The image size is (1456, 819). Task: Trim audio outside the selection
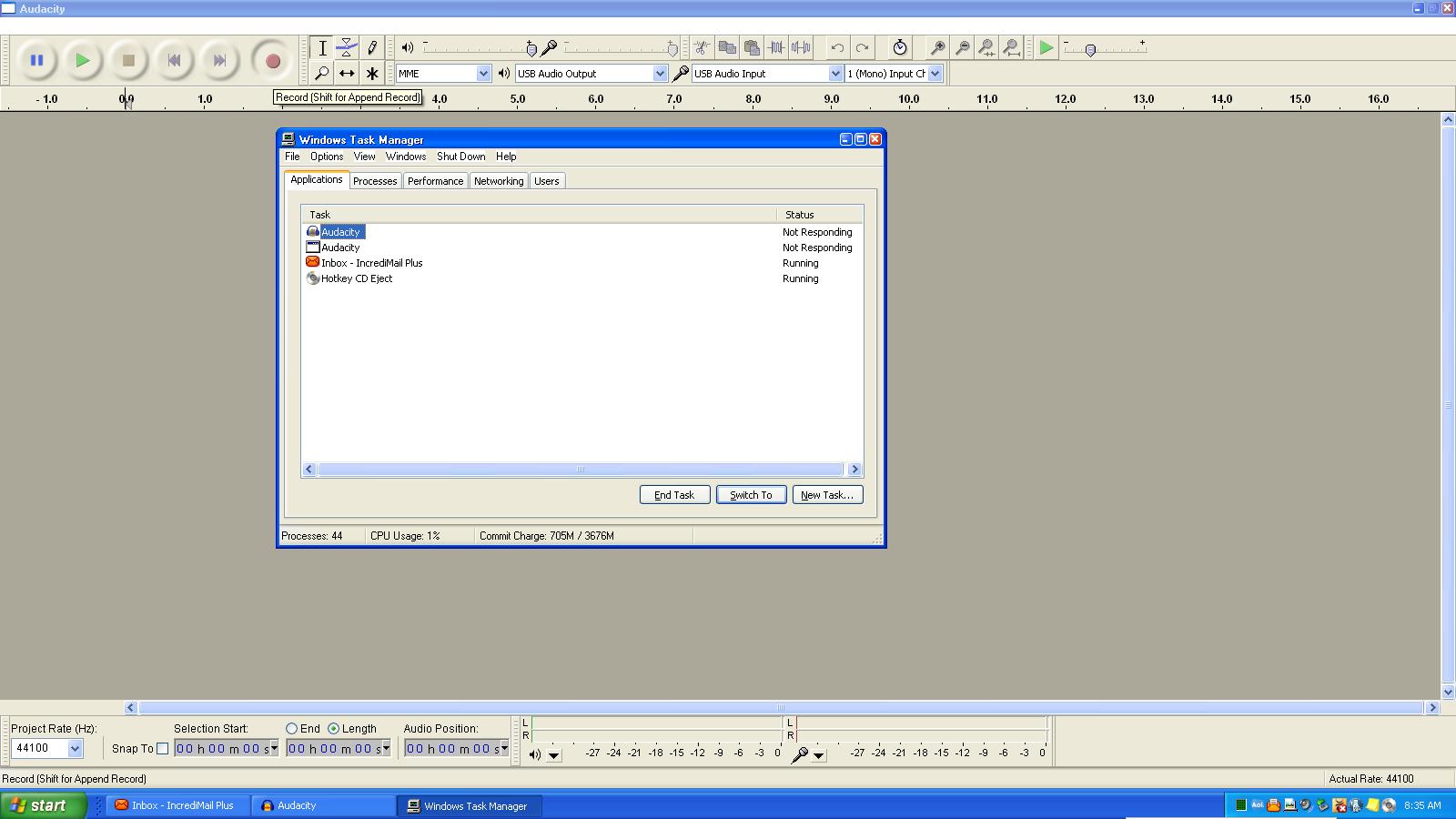775,46
